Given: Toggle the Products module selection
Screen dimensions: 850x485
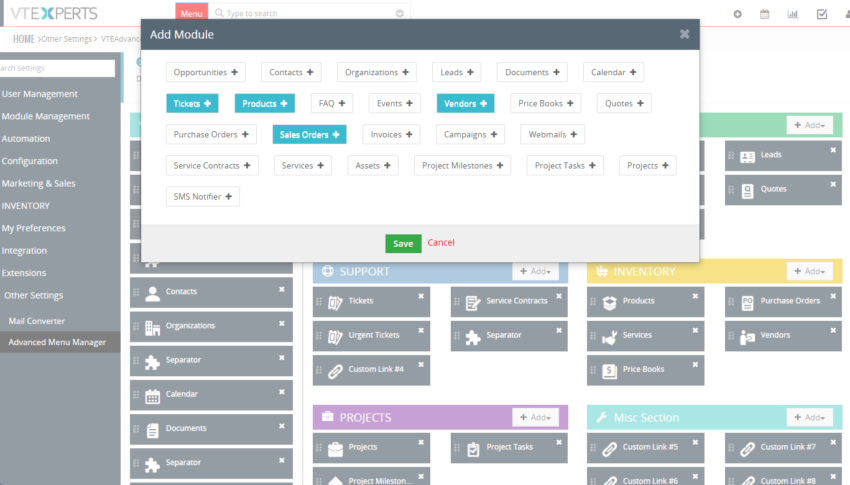Looking at the screenshot, I should tap(265, 104).
